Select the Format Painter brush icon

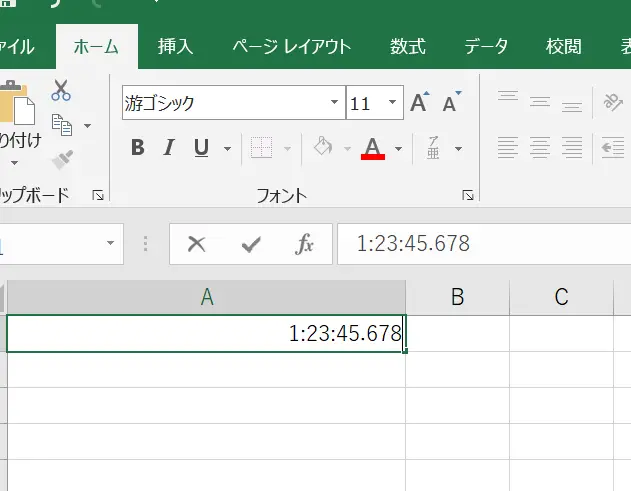62,159
